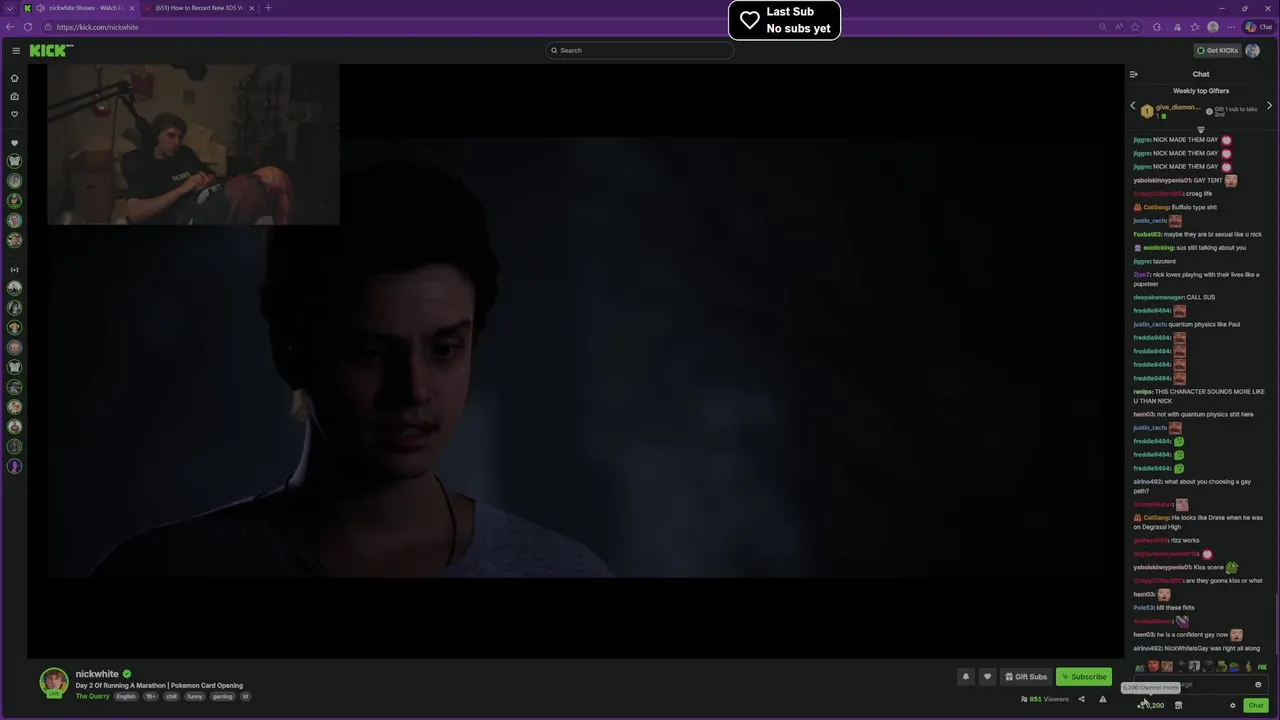Open browser Settings and more menu
Screen dimensions: 1280x720
click(1231, 27)
